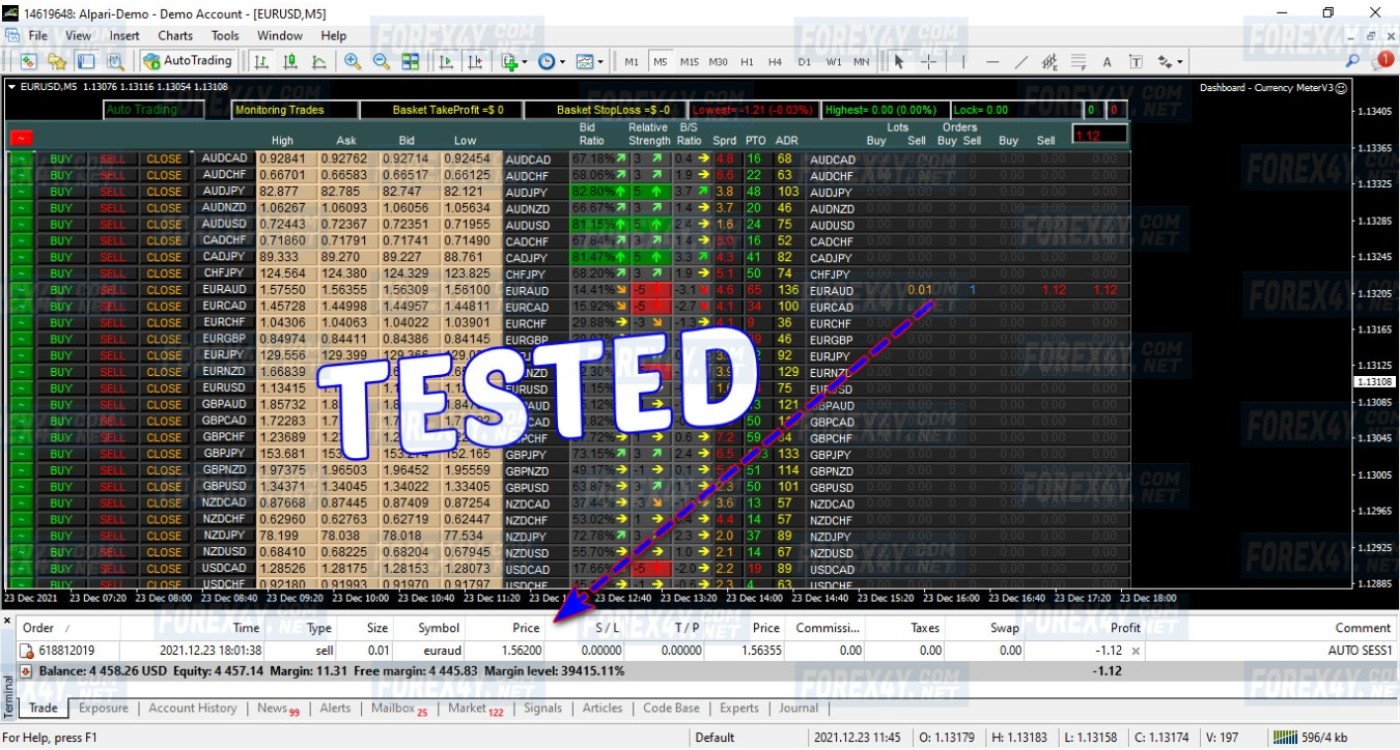Screen dimensions: 1400x750
Task: Open the New Chart icon
Action: point(28,62)
